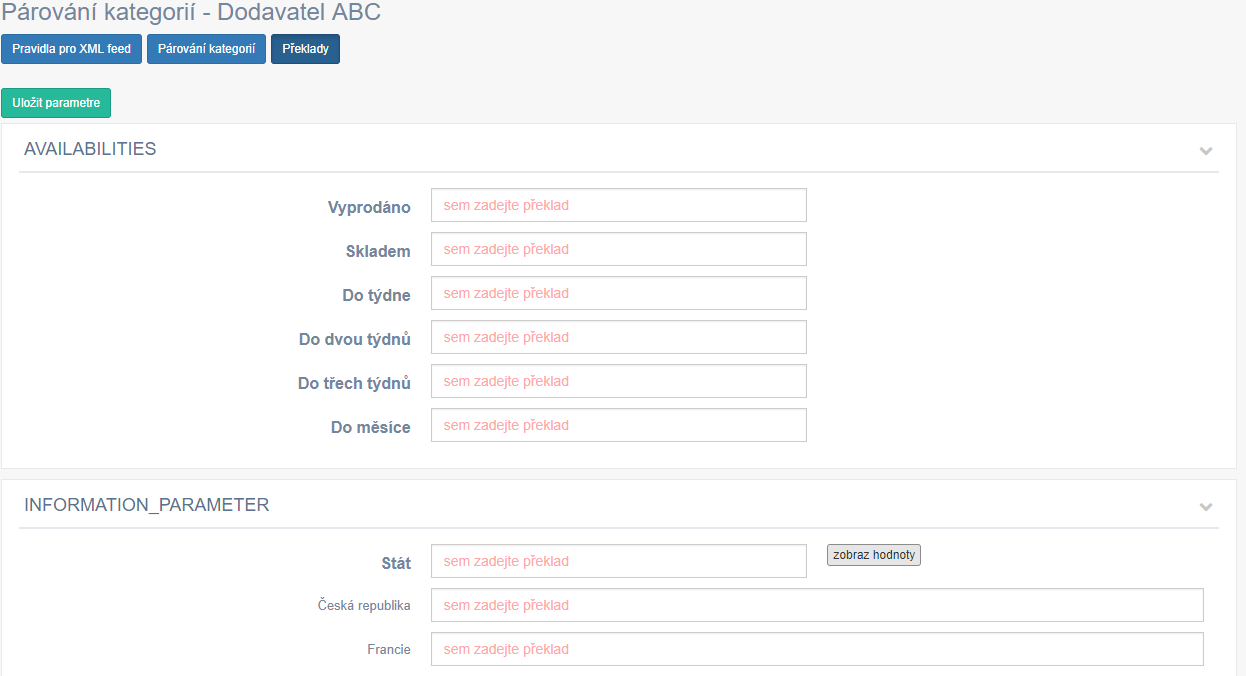Focus the Do třech týdnů translation field
This screenshot has height=676, width=1246.
619,381
